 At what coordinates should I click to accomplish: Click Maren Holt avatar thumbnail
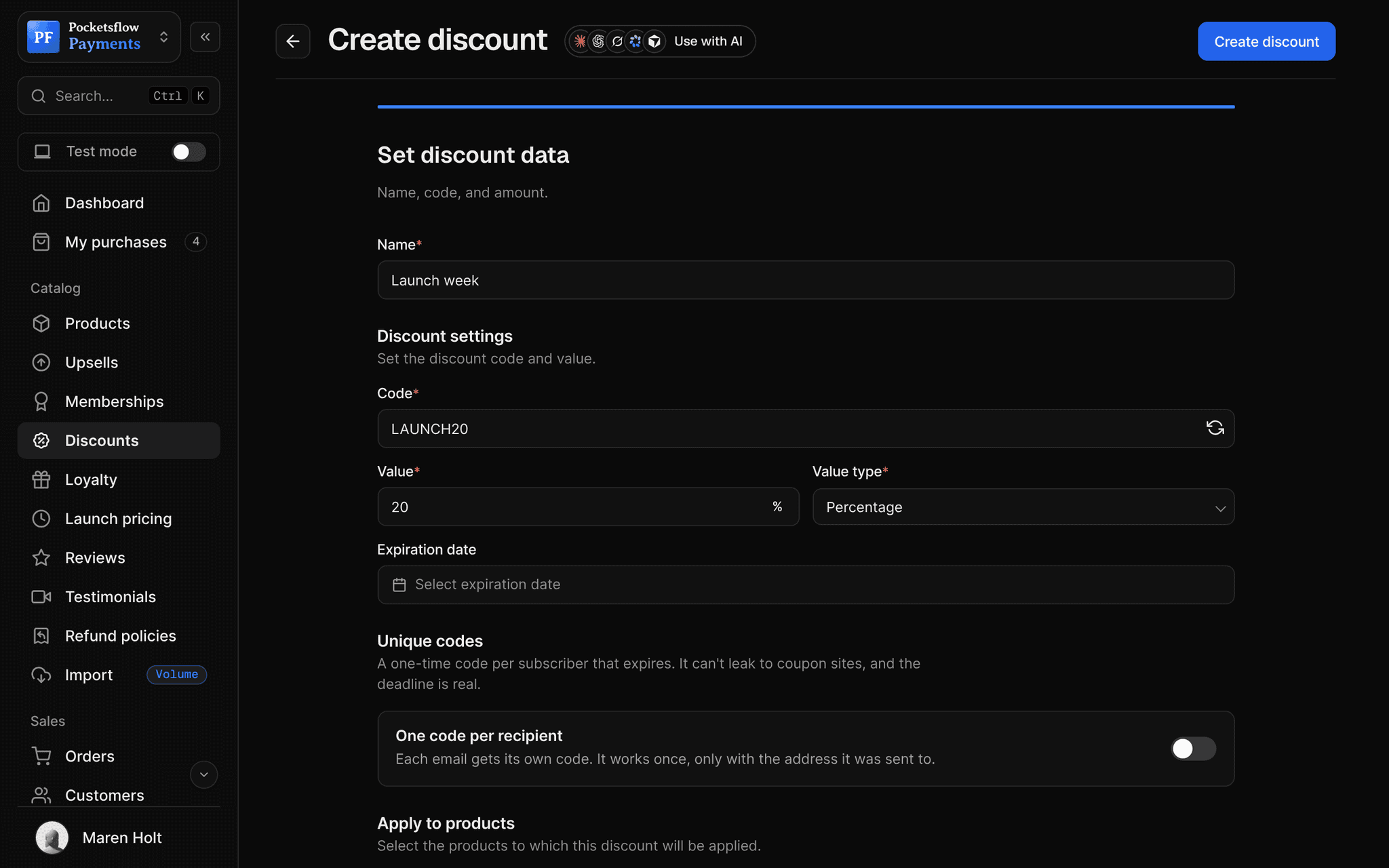pyautogui.click(x=52, y=837)
